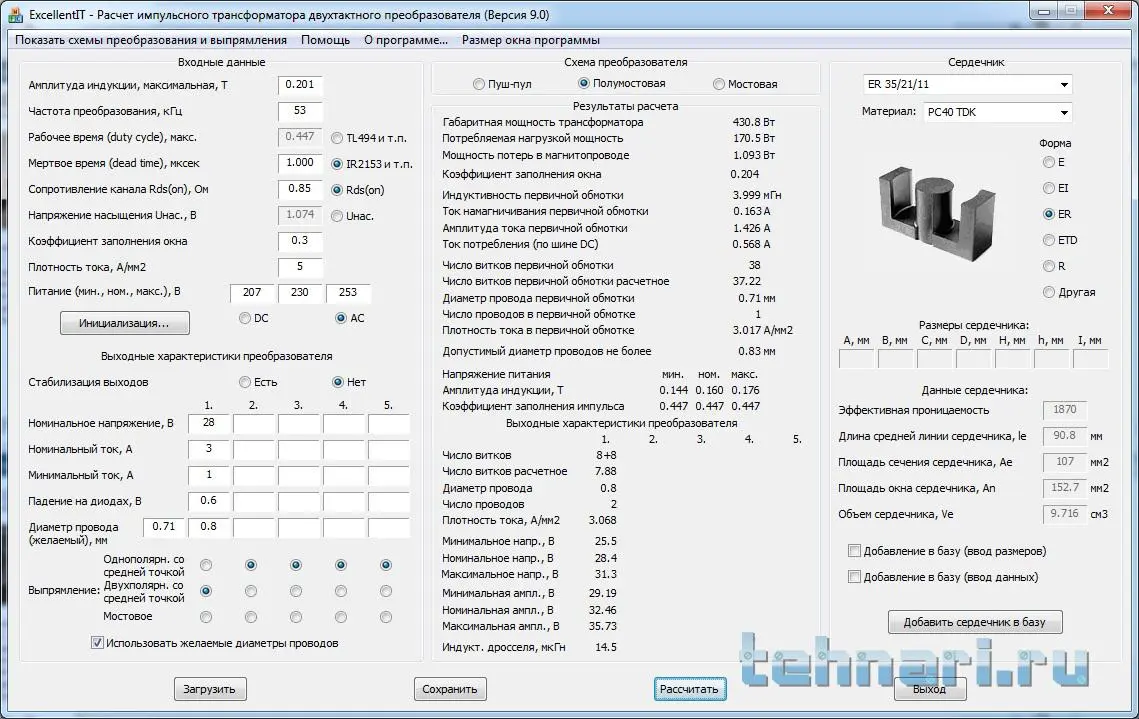This screenshot has width=1139, height=719.
Task: Enable output stabilization Есть option
Action: click(258, 382)
